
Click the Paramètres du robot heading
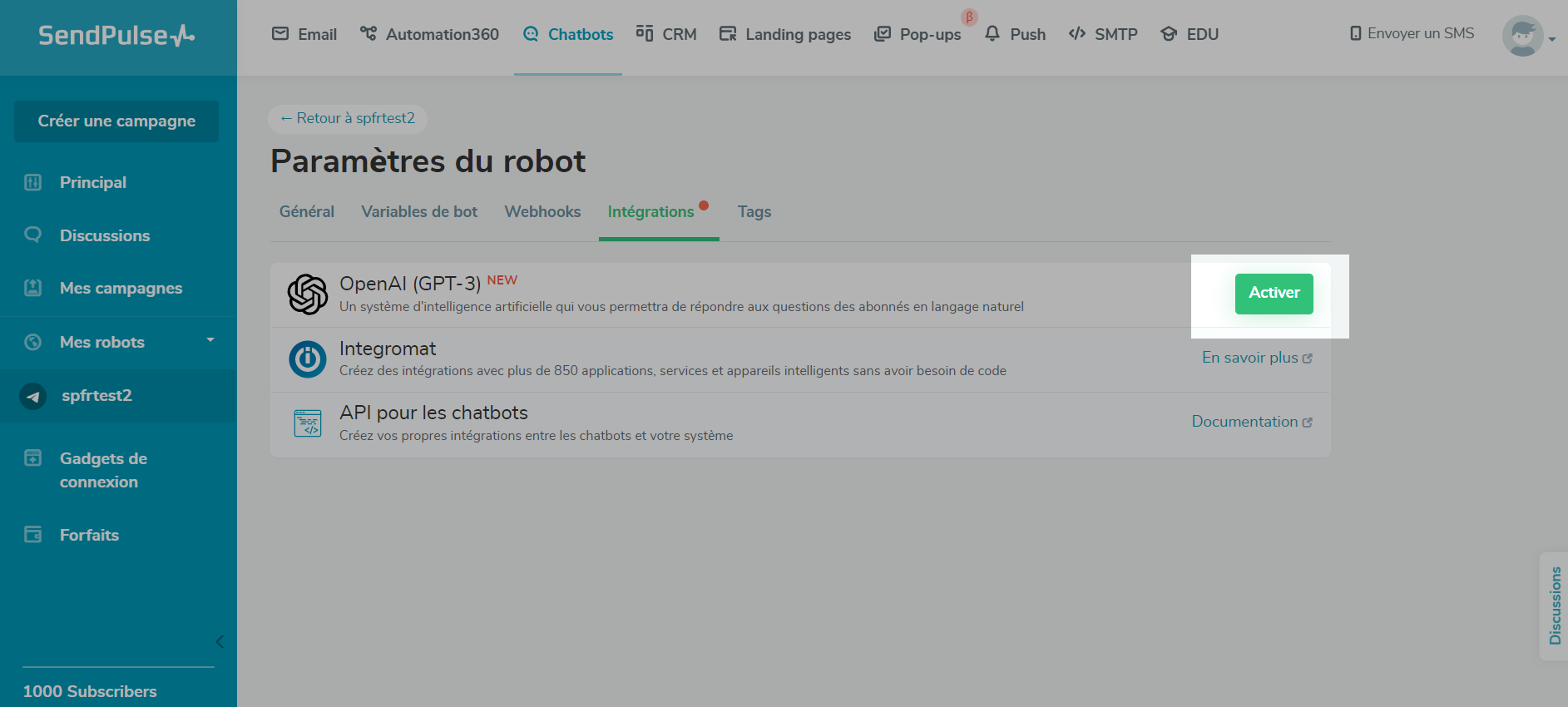click(x=428, y=161)
